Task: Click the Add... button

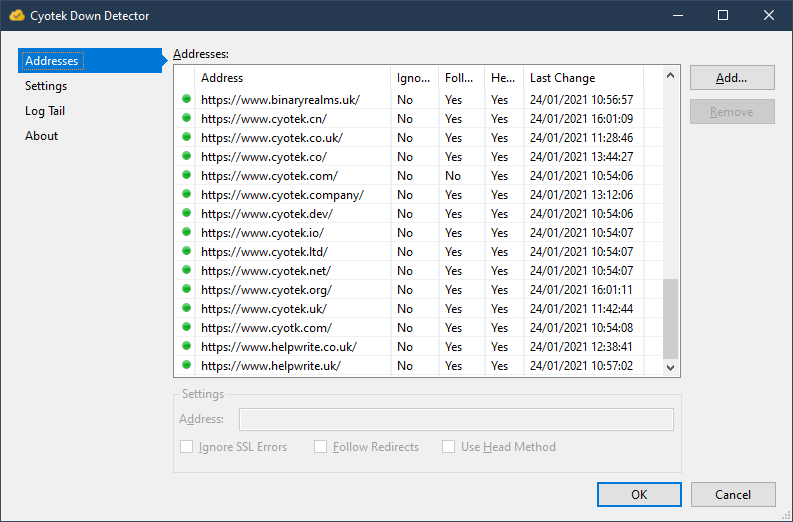Action: pos(732,77)
